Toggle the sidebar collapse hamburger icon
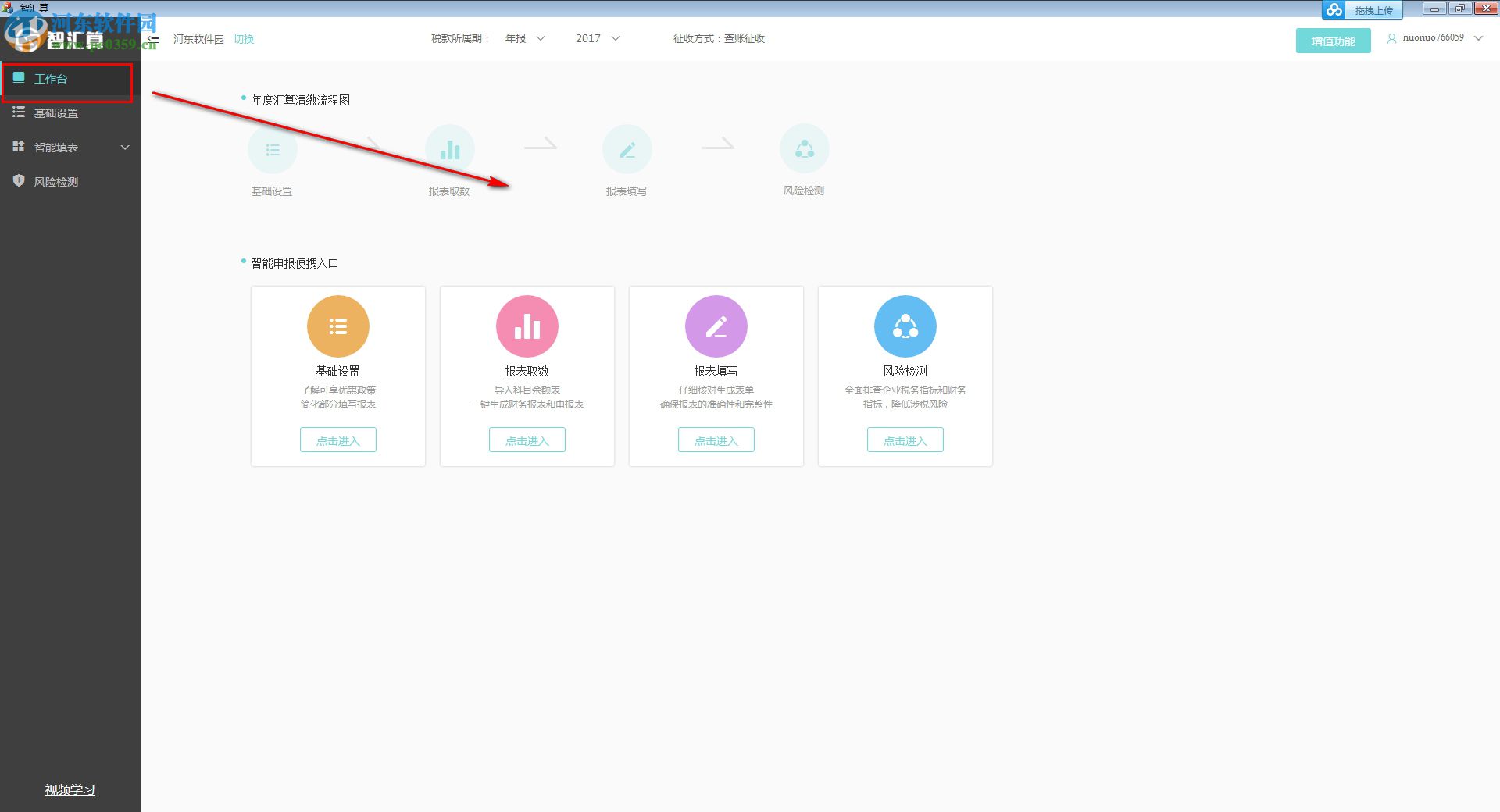 [153, 37]
